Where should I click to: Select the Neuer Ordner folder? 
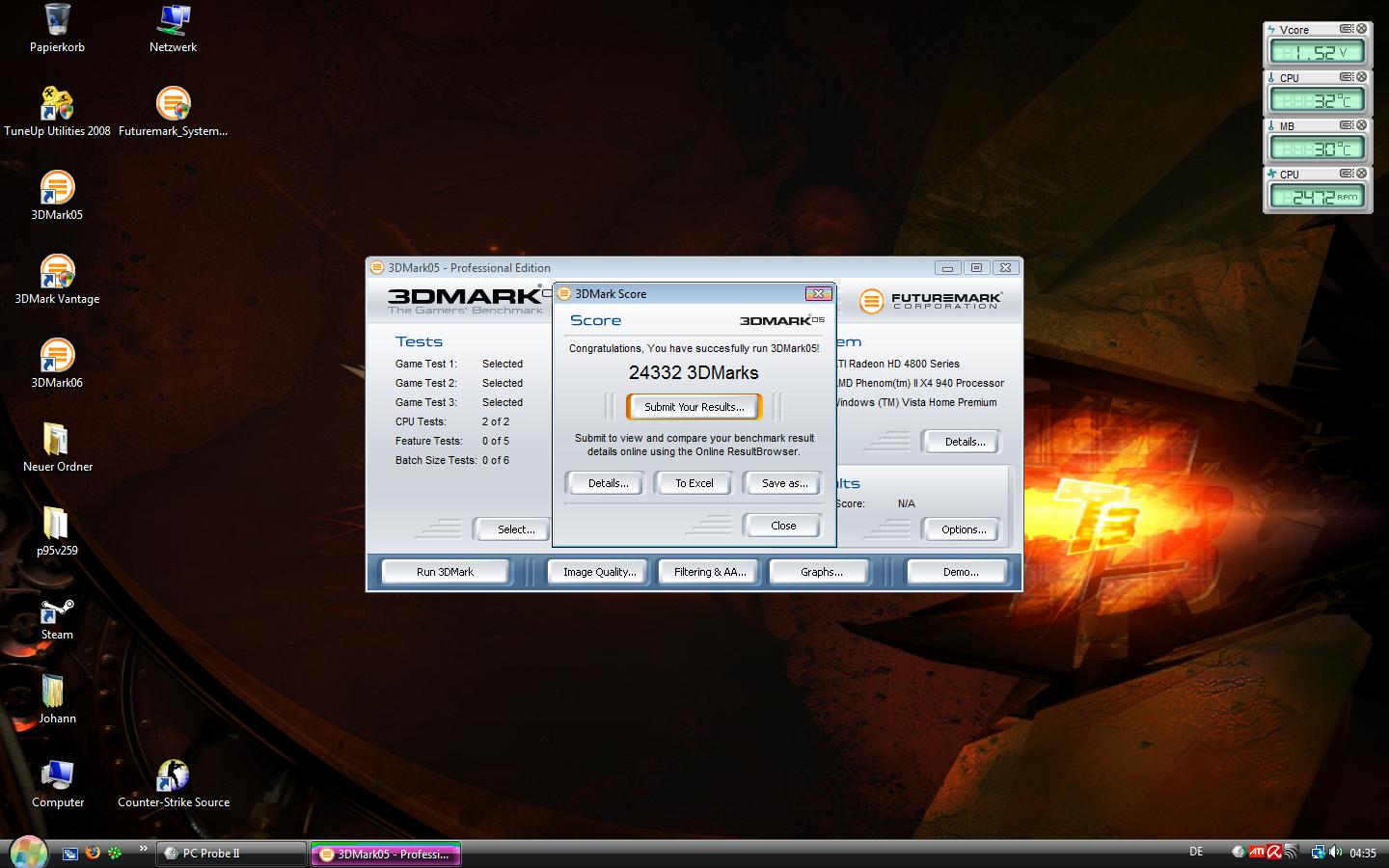pyautogui.click(x=57, y=448)
